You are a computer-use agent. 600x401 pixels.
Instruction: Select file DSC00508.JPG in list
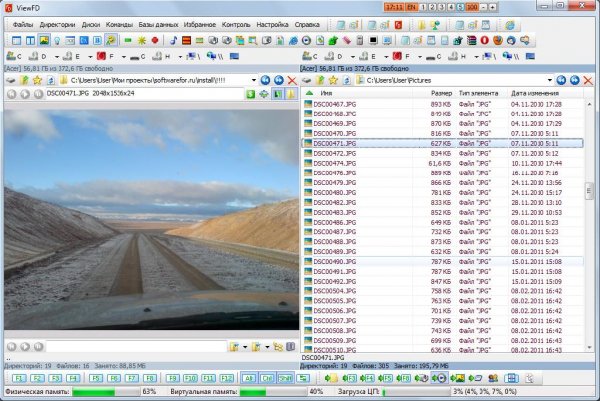[443, 330]
